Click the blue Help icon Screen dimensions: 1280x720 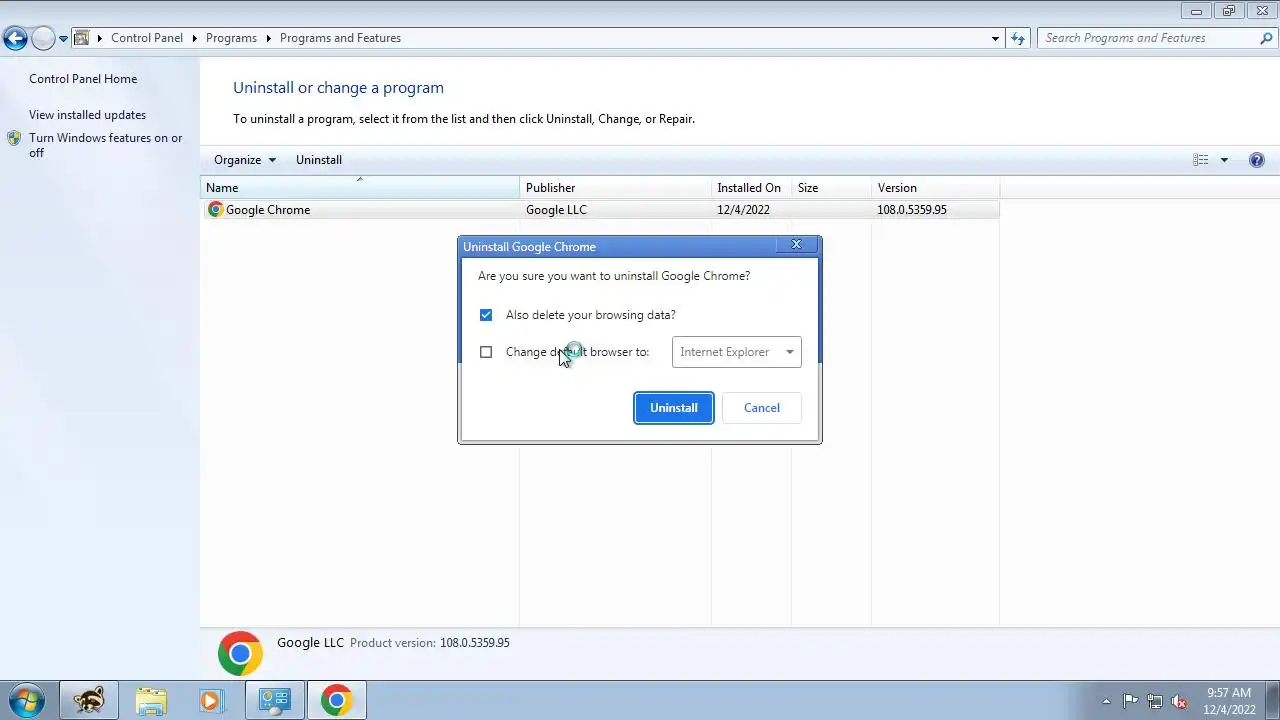point(1257,160)
